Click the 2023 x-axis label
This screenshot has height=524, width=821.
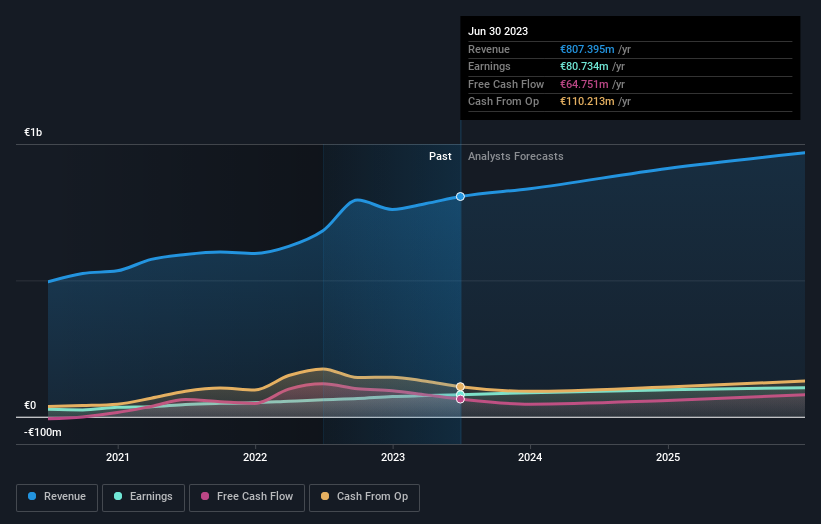(393, 457)
